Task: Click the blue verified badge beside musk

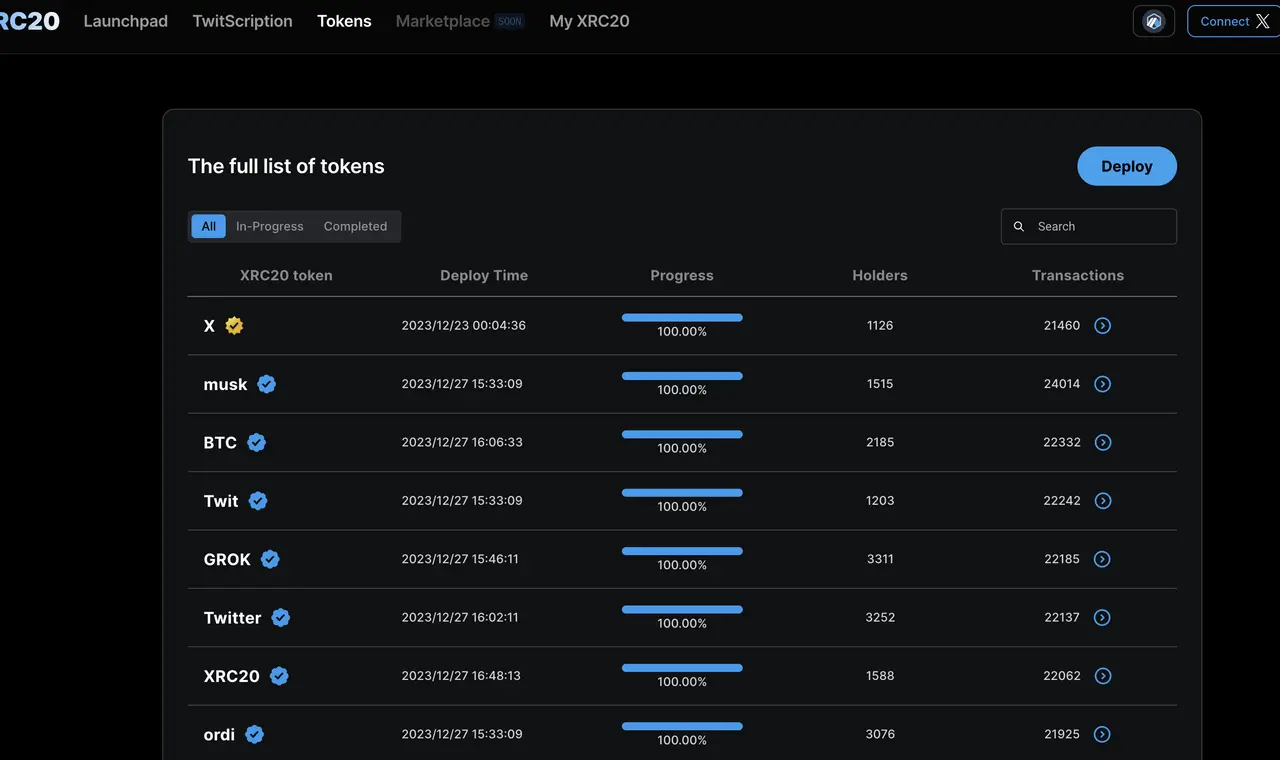Action: point(266,384)
